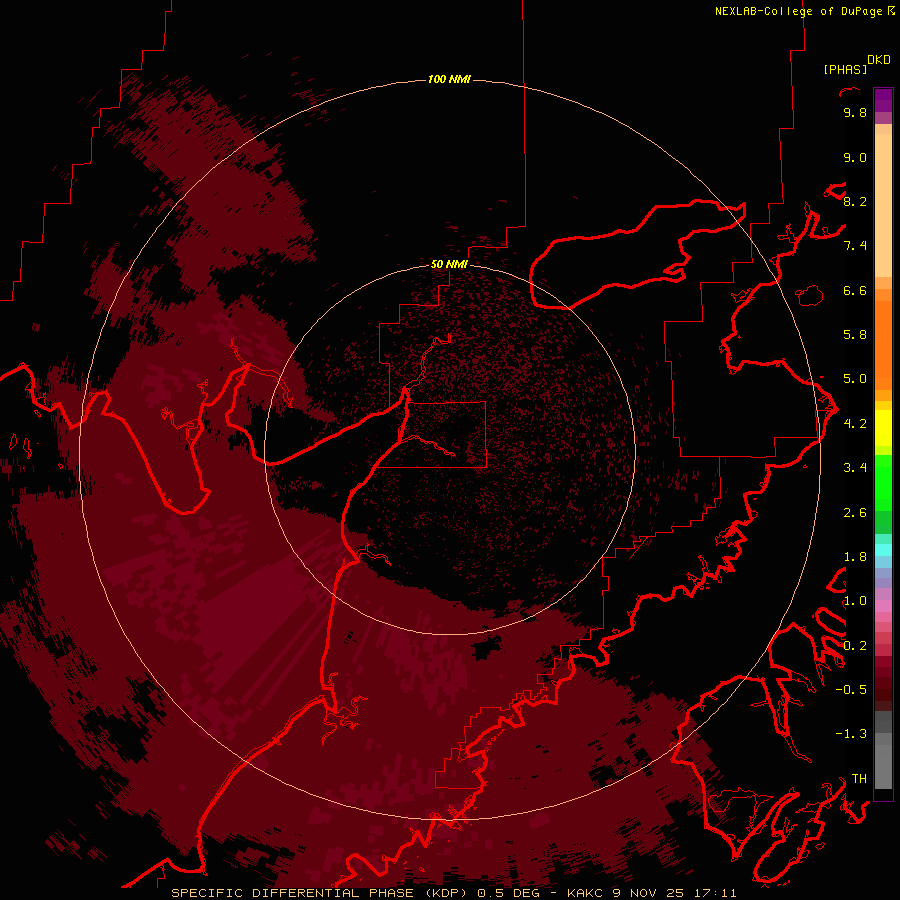Click the 9.8 value on color scale
Screen dimensions: 900x900
855,112
